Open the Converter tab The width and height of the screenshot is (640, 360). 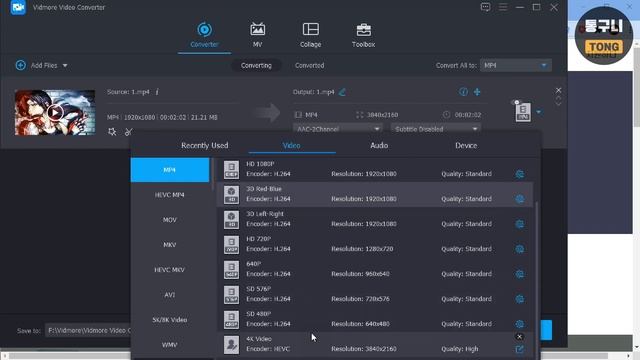pyautogui.click(x=204, y=36)
